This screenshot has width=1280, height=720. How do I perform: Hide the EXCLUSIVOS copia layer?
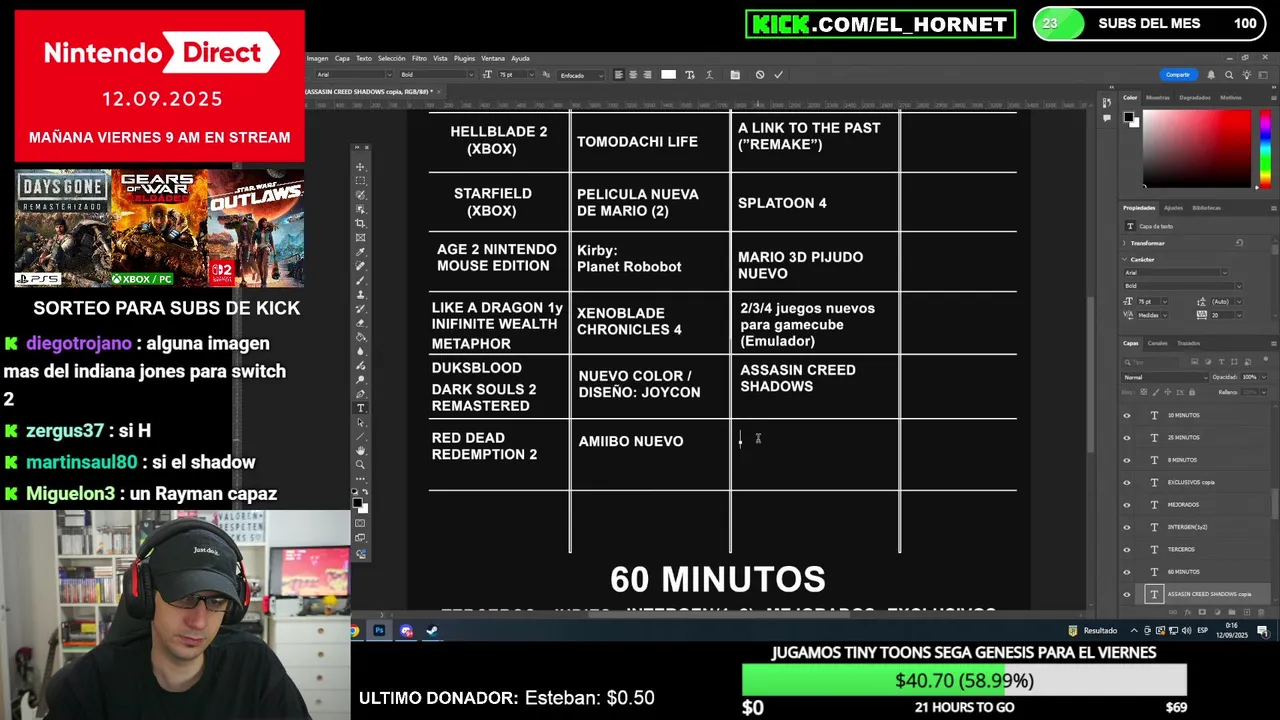(1127, 482)
